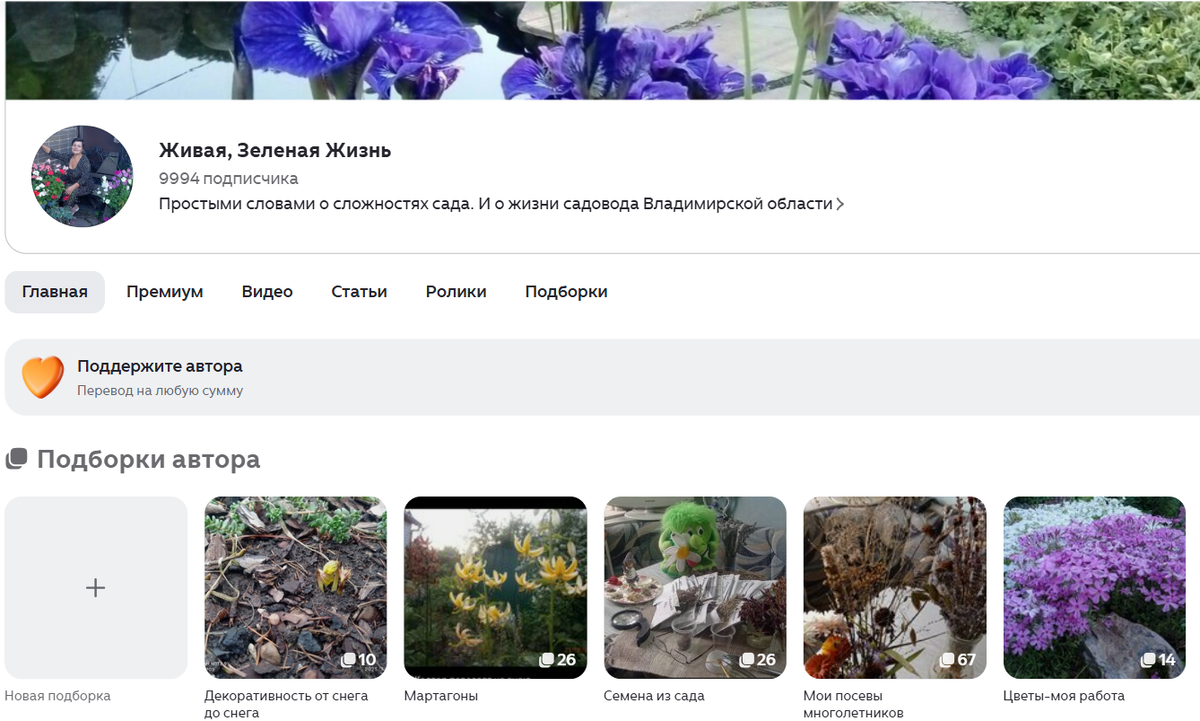Screen dimensions: 1200x721
Task: Switch to the Статьи tab
Action: [359, 292]
